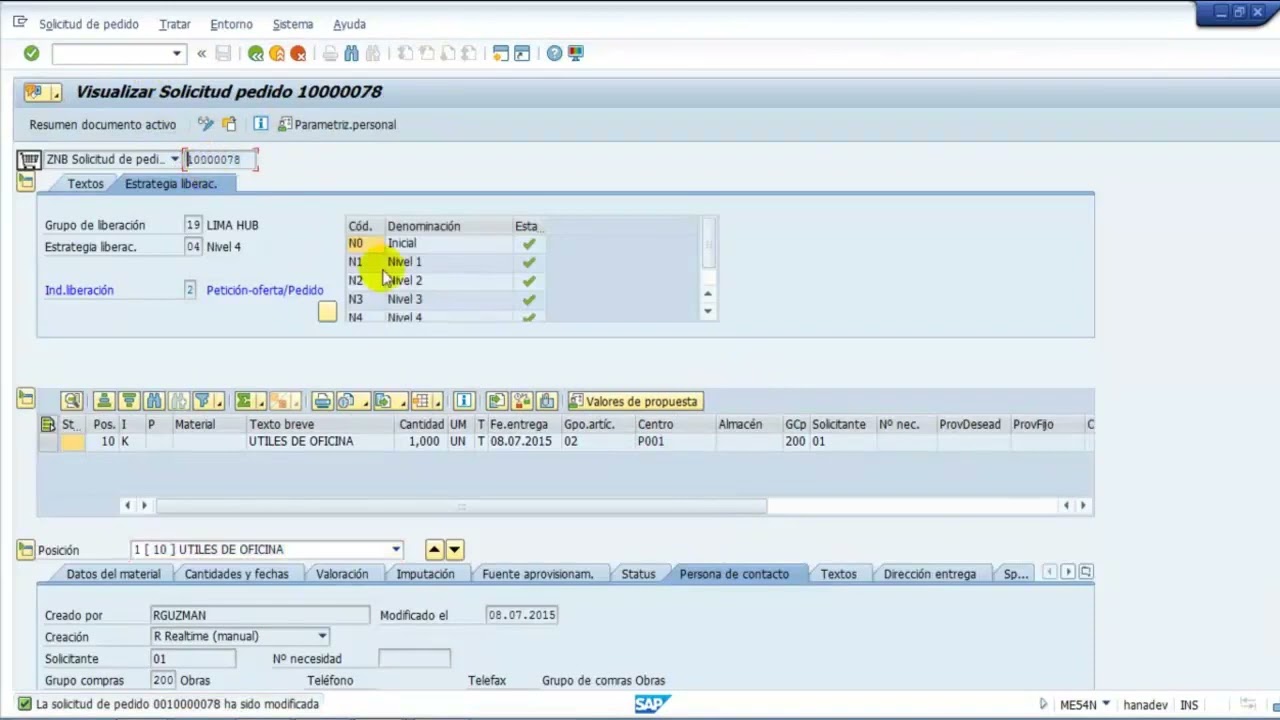The width and height of the screenshot is (1280, 720).
Task: Open the Valoración tab
Action: point(342,574)
